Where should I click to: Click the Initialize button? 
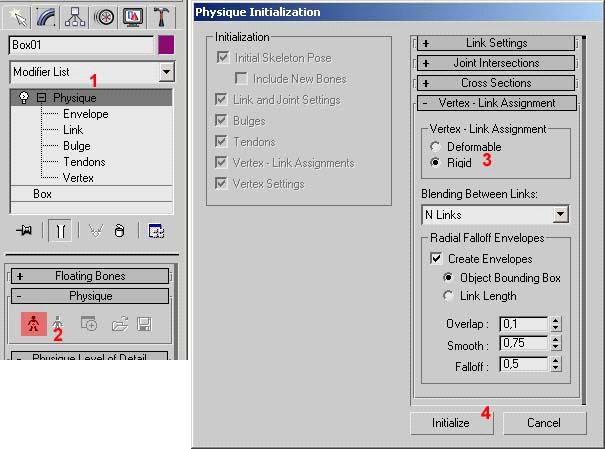coord(450,423)
